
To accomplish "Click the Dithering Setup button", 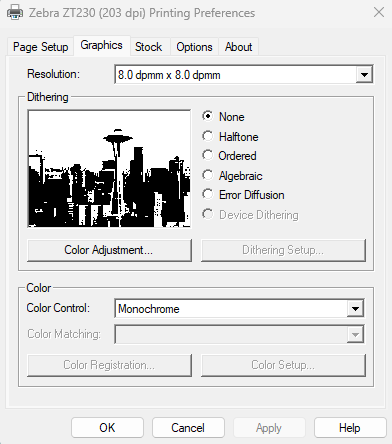I will [283, 250].
